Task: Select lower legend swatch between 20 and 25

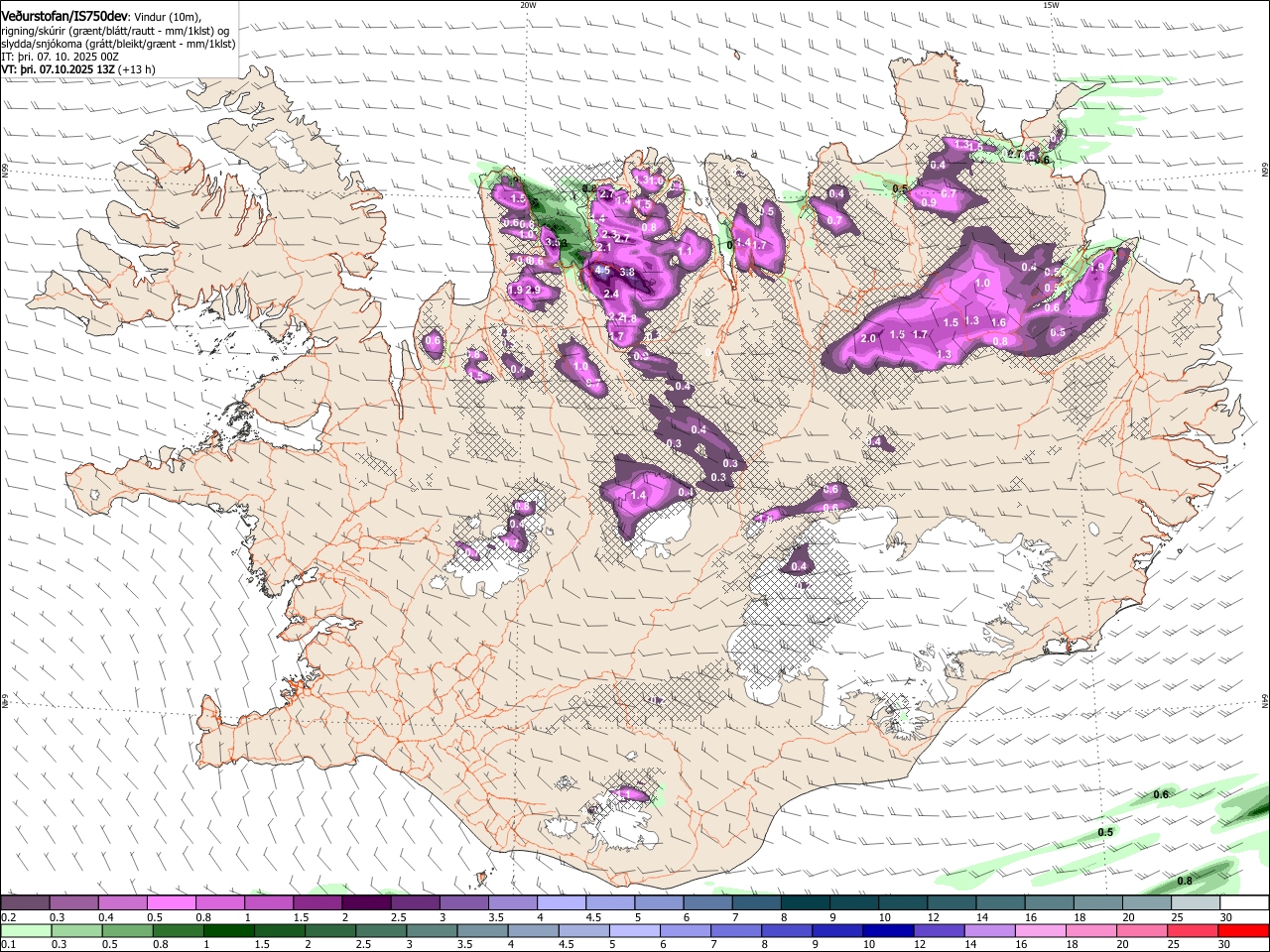Action: (x=1142, y=930)
